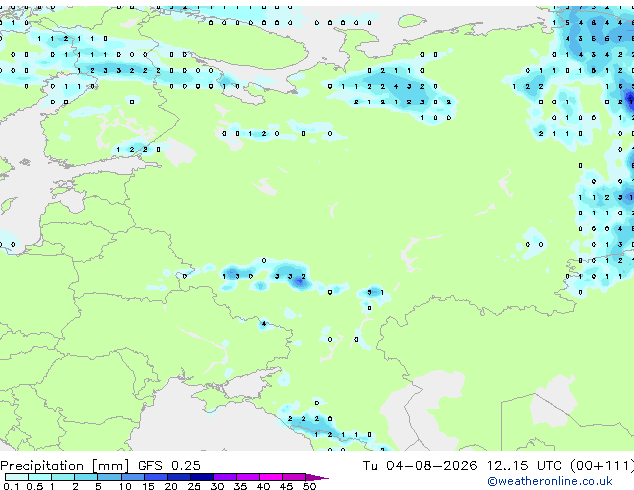Click the legend swatch between 25 and 30

[x=202, y=477]
